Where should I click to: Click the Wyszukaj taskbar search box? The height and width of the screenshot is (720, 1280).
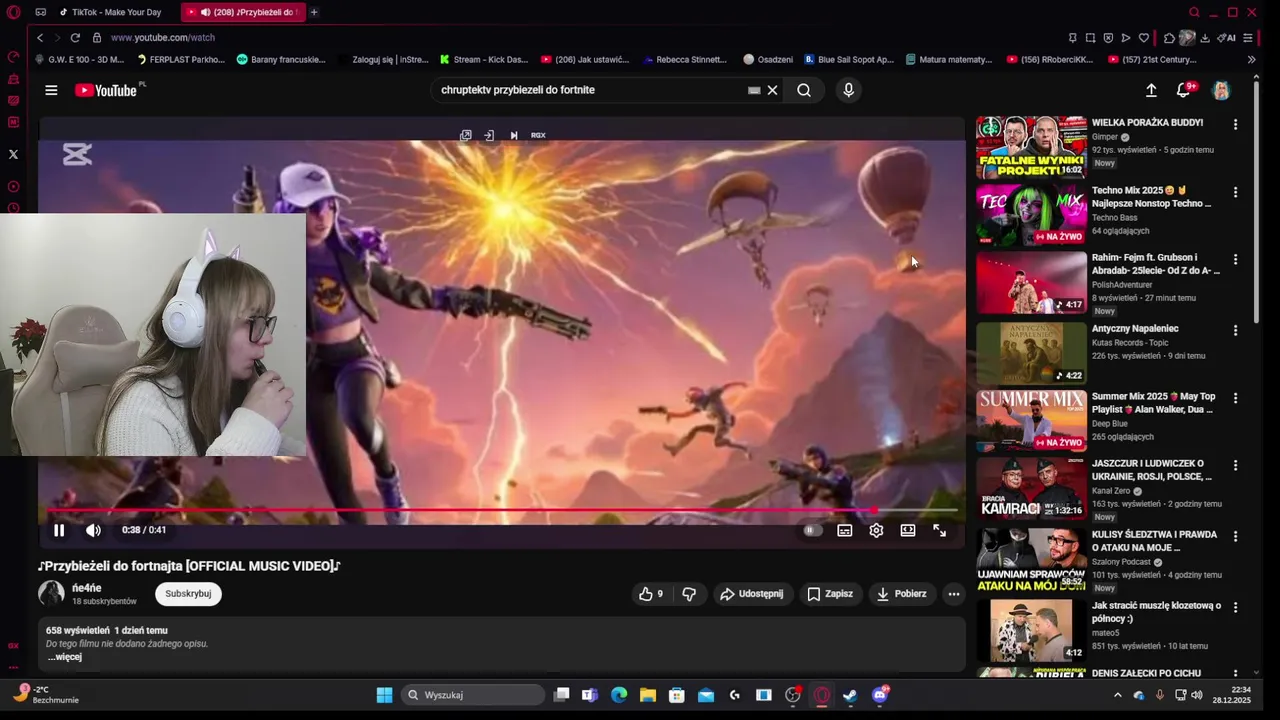[474, 695]
